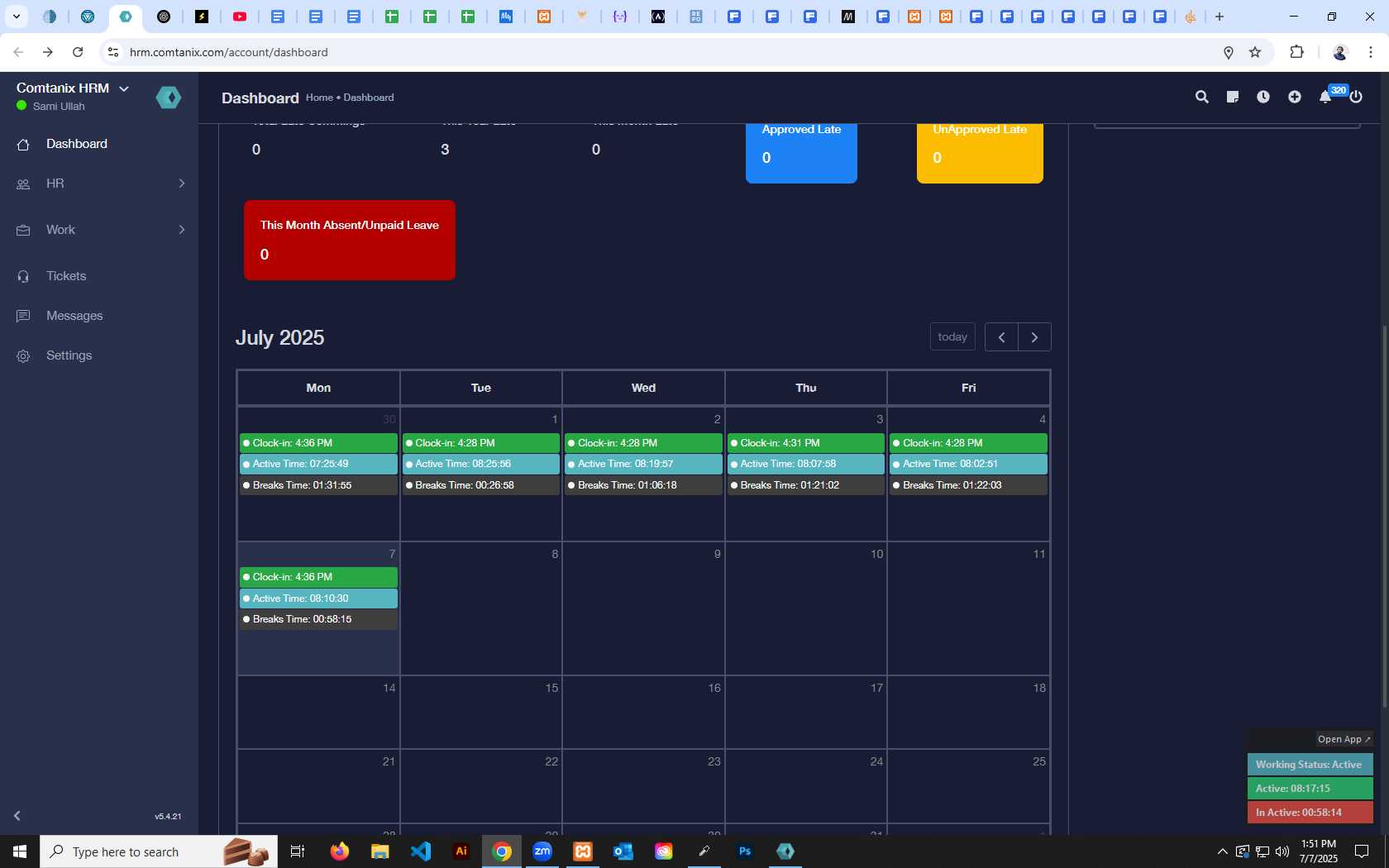Open Firefox from the taskbar
Viewport: 1389px width, 868px height.
[340, 851]
